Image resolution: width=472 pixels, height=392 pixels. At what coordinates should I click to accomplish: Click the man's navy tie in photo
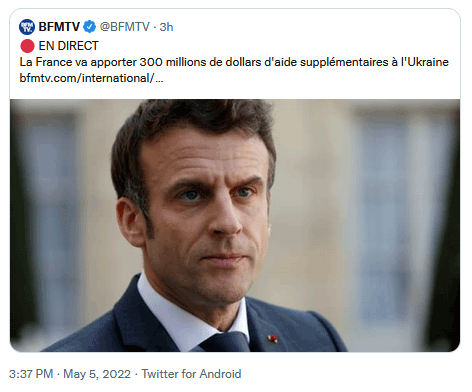point(226,342)
